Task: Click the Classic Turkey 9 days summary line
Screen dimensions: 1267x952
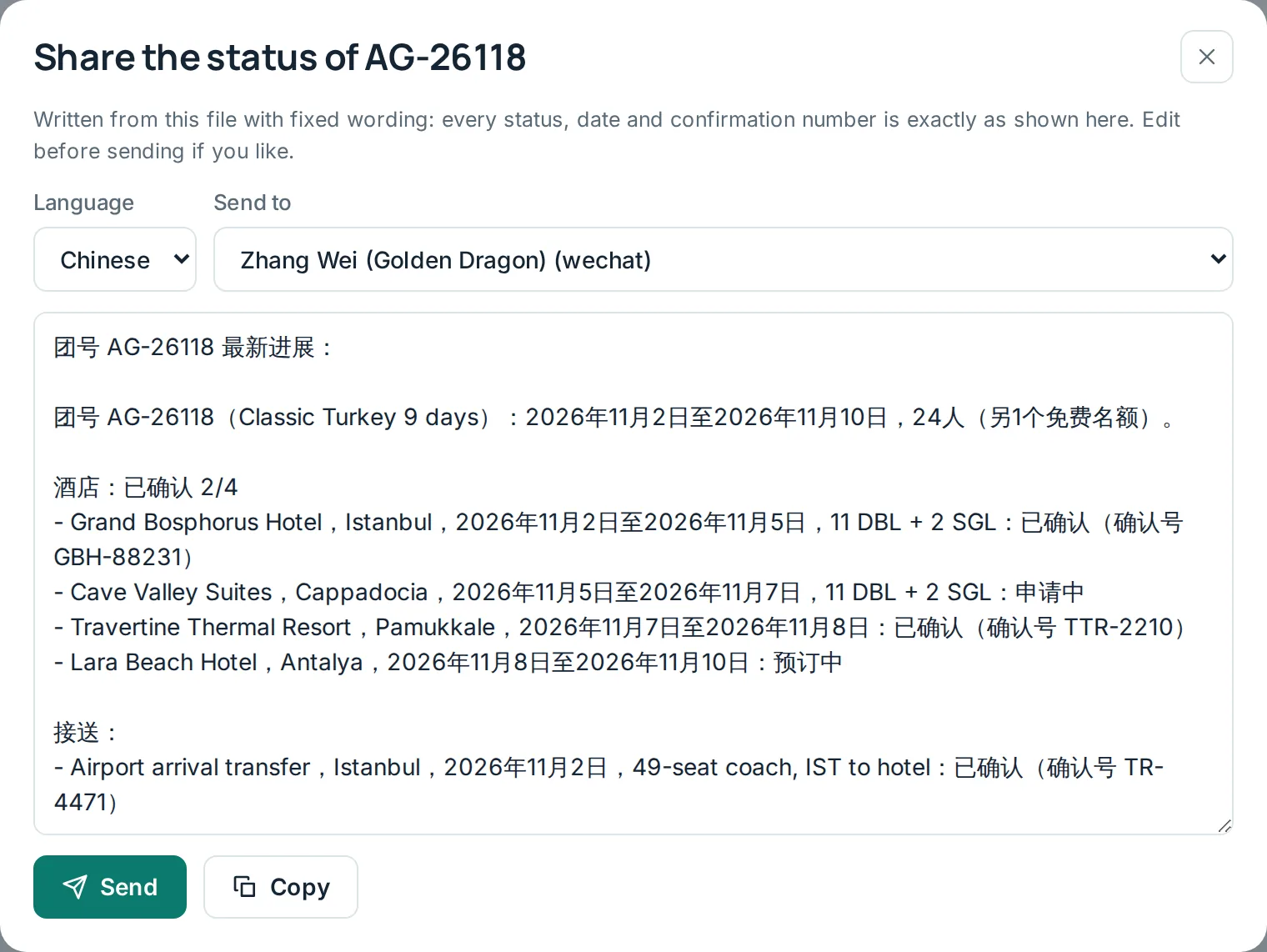Action: 614,417
